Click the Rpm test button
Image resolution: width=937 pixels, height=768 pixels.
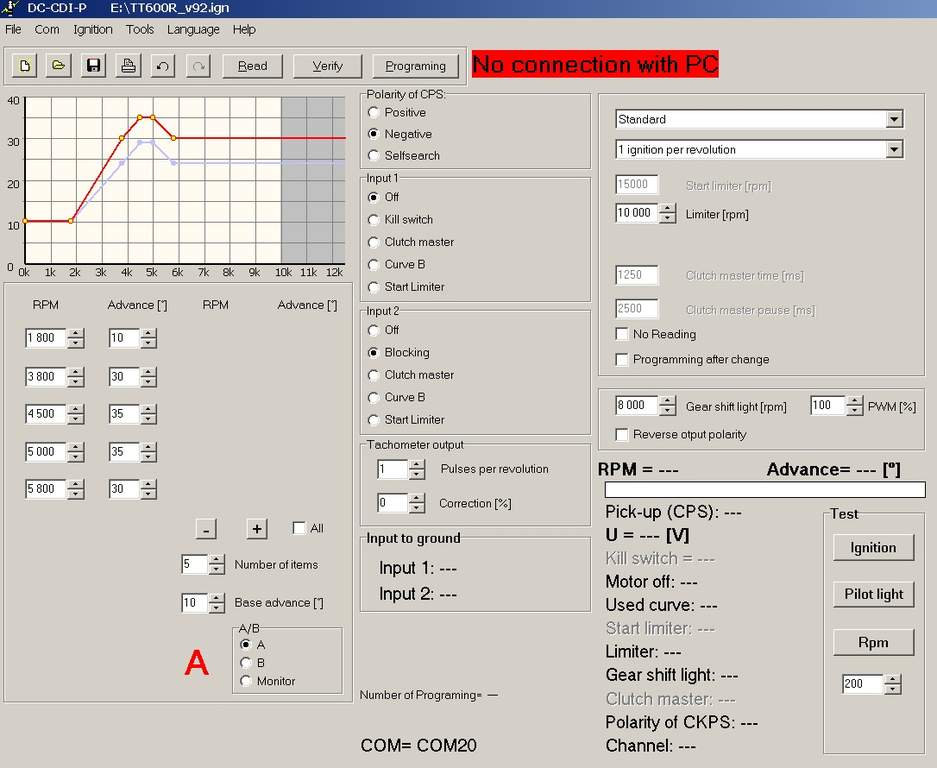[x=873, y=642]
